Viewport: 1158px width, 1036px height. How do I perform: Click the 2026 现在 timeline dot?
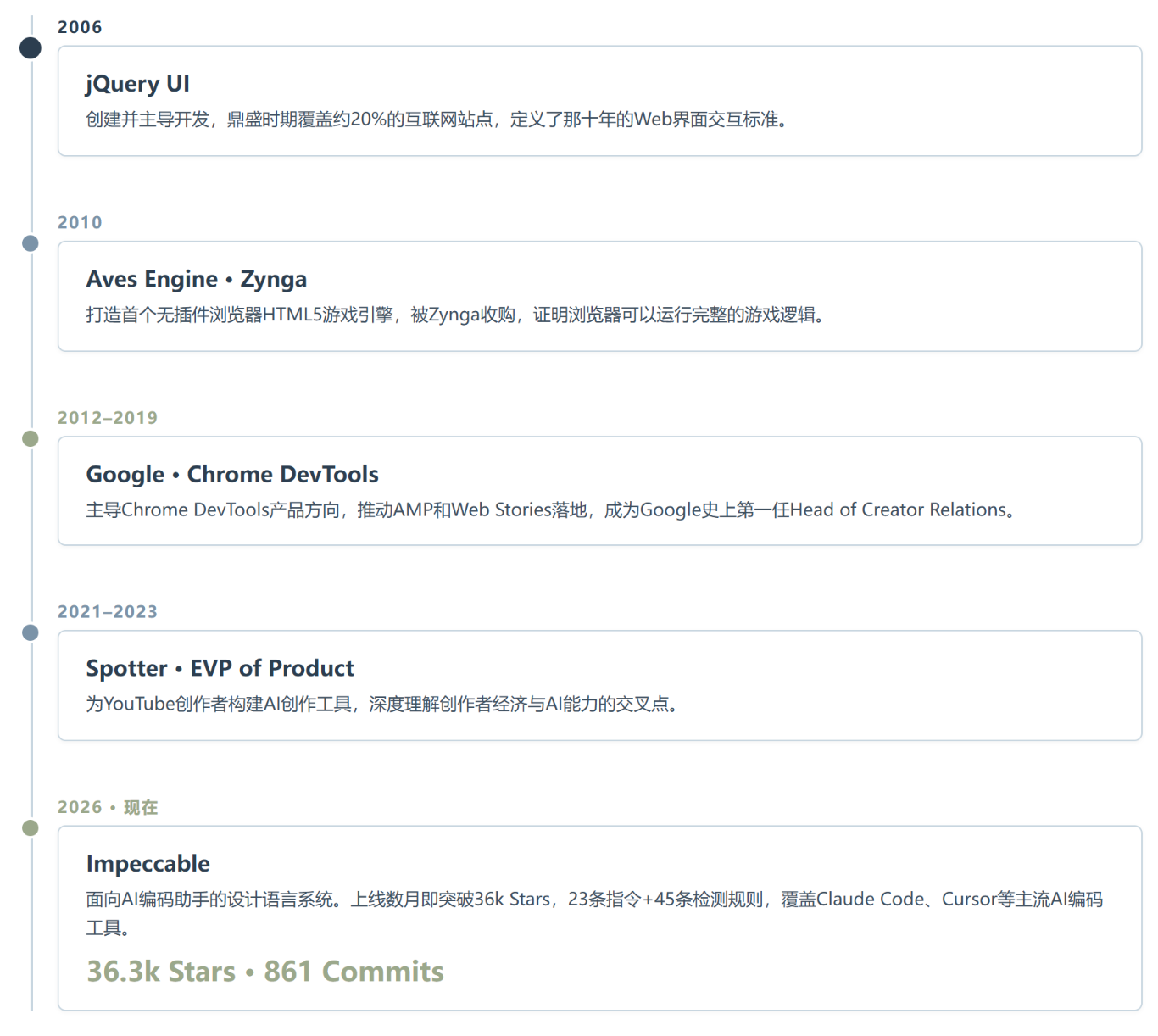(31, 828)
